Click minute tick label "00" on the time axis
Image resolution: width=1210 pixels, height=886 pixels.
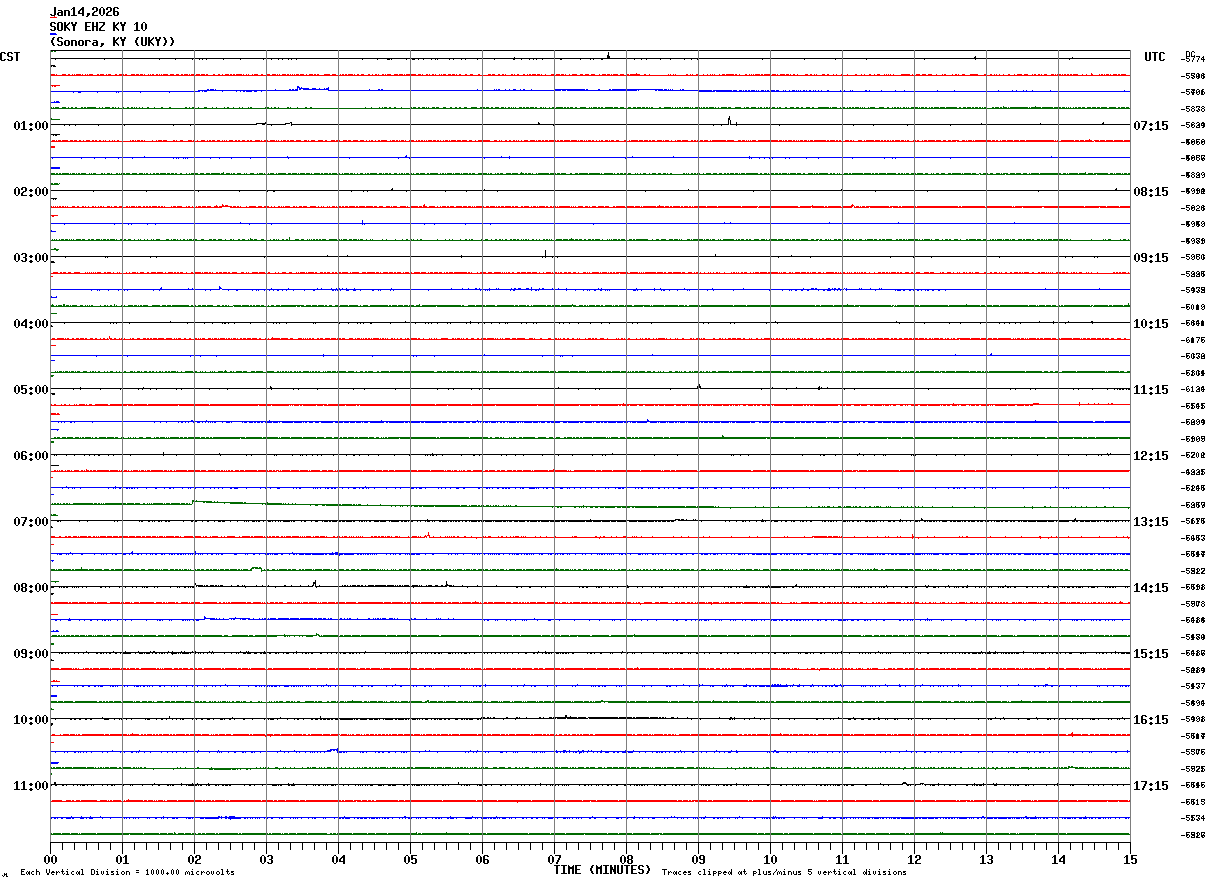pyautogui.click(x=50, y=859)
